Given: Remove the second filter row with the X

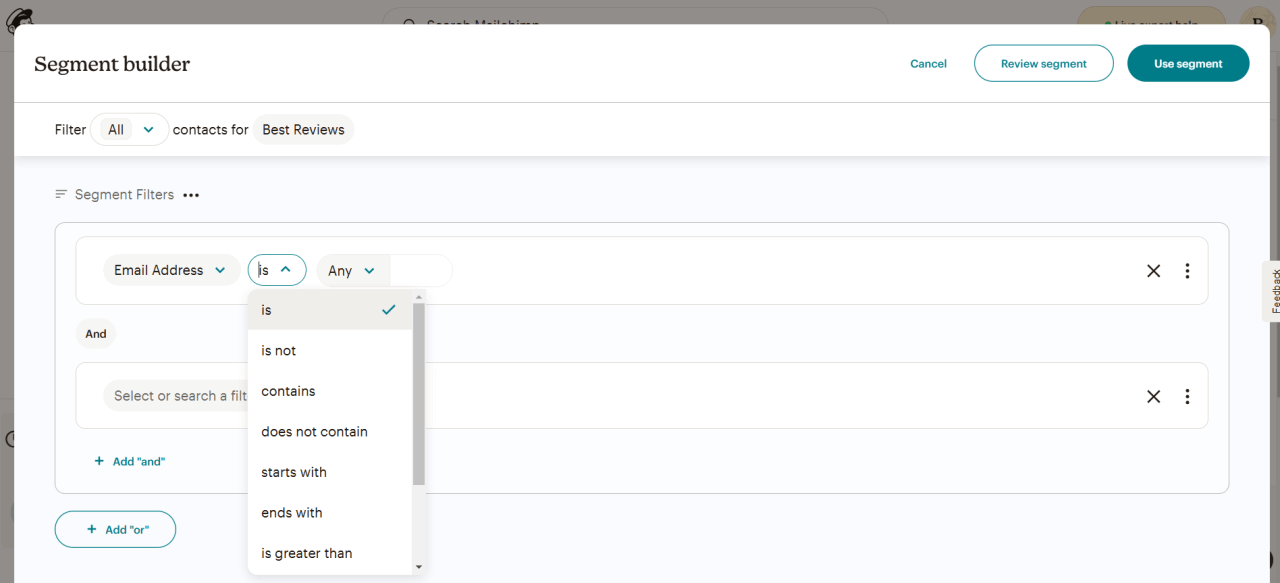Looking at the screenshot, I should click(x=1153, y=396).
